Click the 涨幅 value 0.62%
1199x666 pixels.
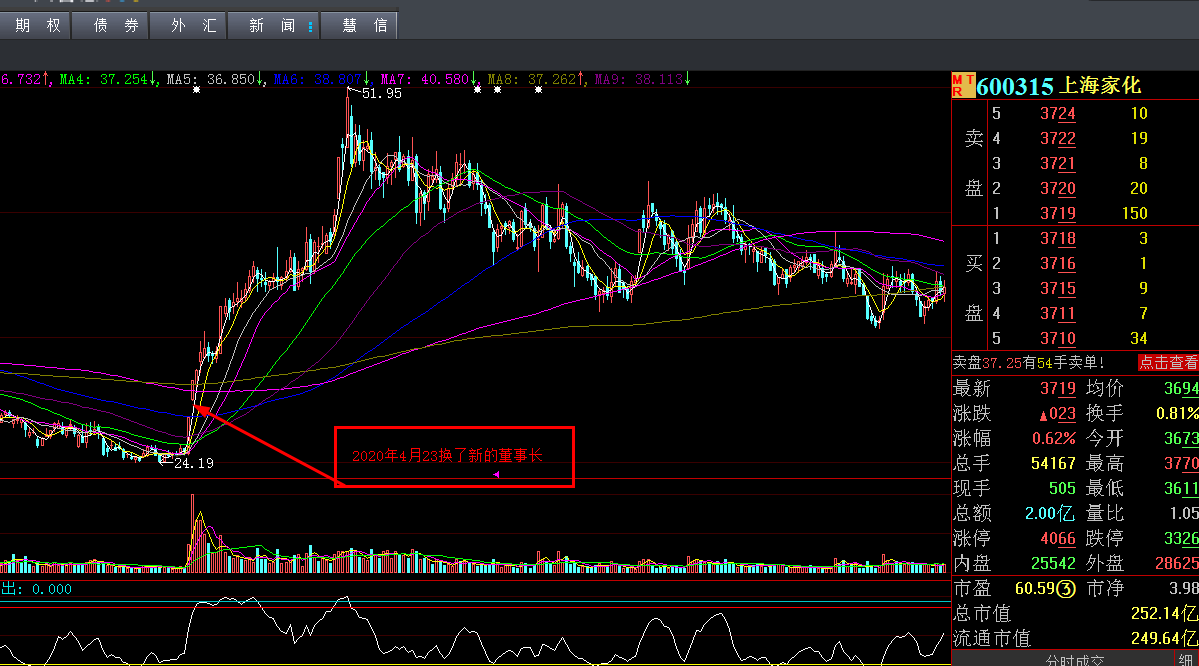1054,439
